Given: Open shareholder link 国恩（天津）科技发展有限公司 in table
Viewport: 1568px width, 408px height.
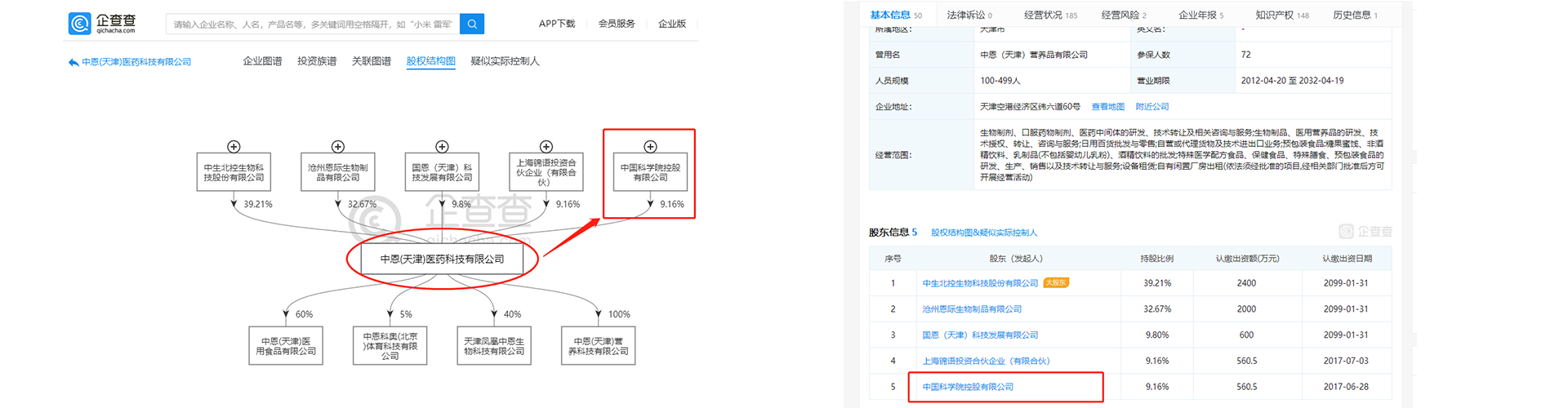Looking at the screenshot, I should 980,335.
